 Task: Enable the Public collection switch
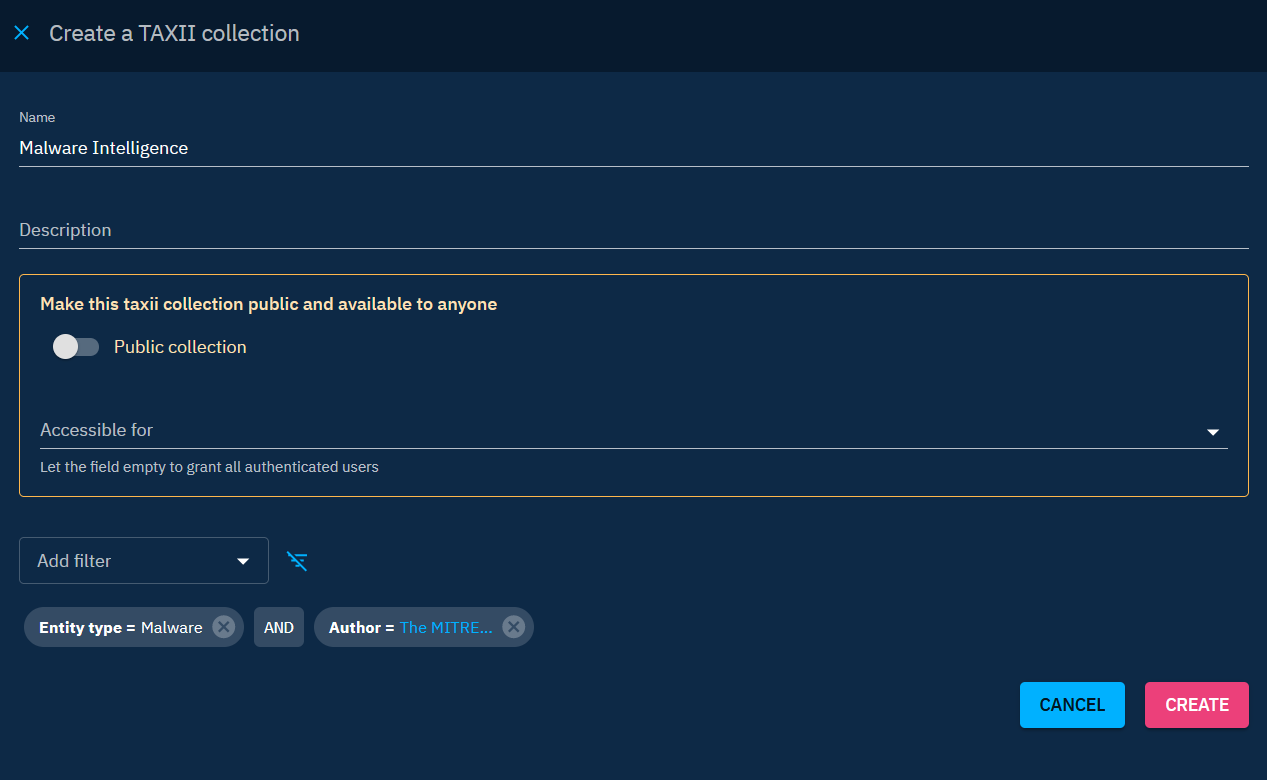pyautogui.click(x=76, y=347)
